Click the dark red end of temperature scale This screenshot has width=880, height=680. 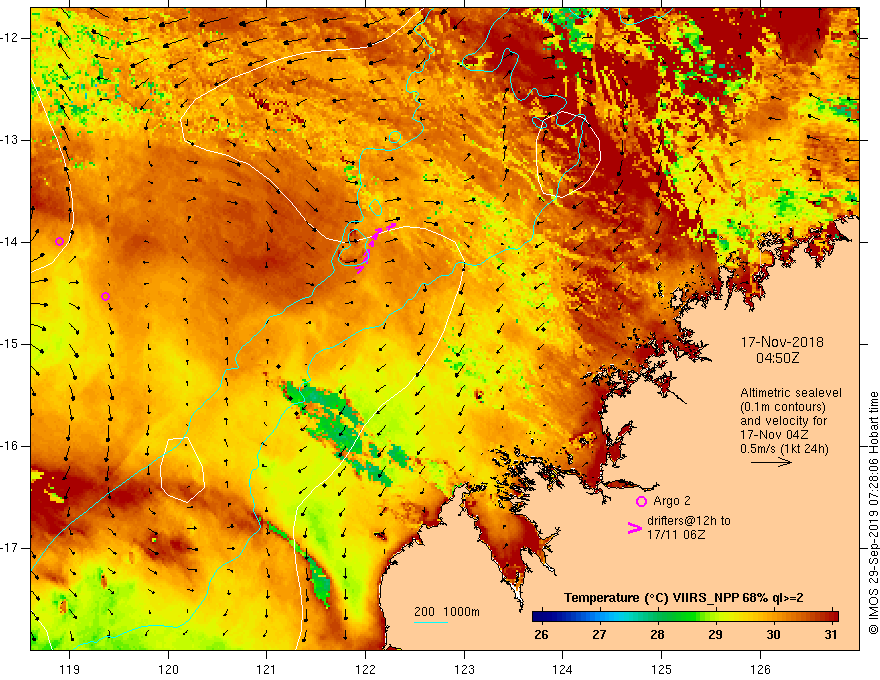click(832, 617)
